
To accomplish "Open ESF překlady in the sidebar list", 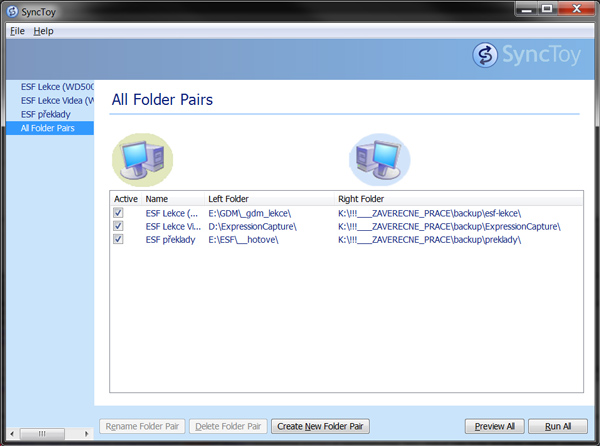I will pyautogui.click(x=46, y=114).
